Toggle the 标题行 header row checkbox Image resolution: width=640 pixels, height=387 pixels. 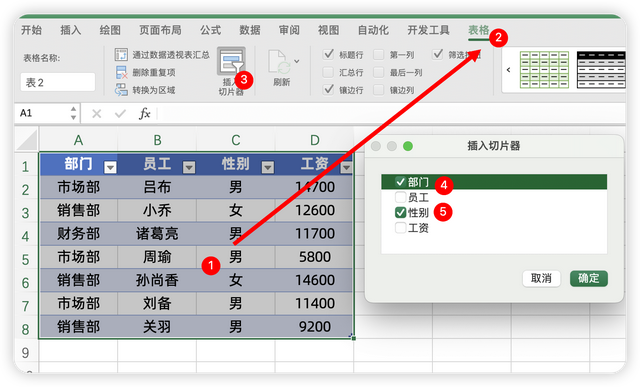click(x=328, y=54)
